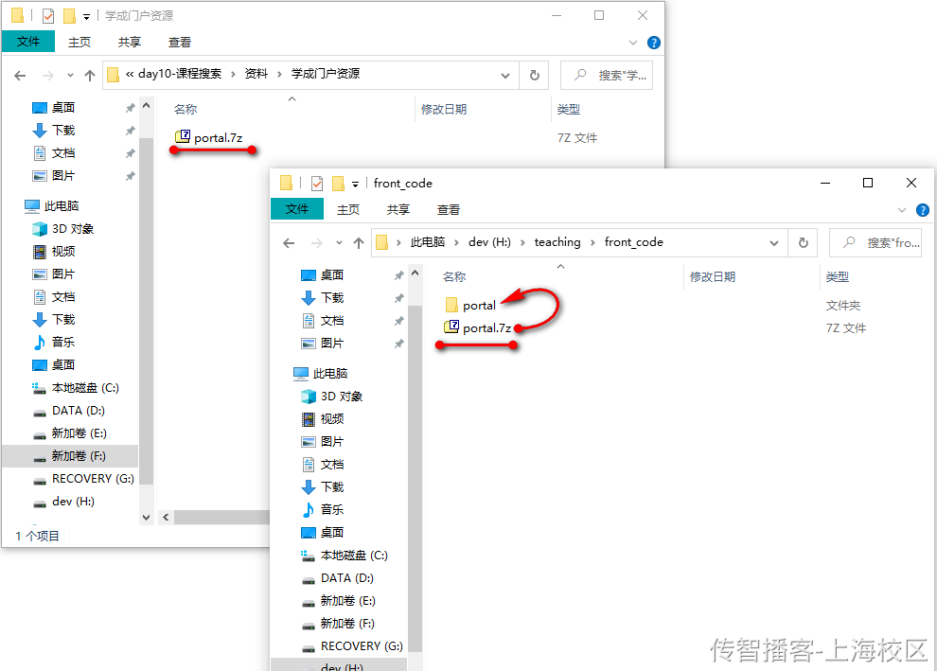Open recent locations dropdown in 学成门户资源 window
This screenshot has height=671, width=937.
(x=70, y=75)
